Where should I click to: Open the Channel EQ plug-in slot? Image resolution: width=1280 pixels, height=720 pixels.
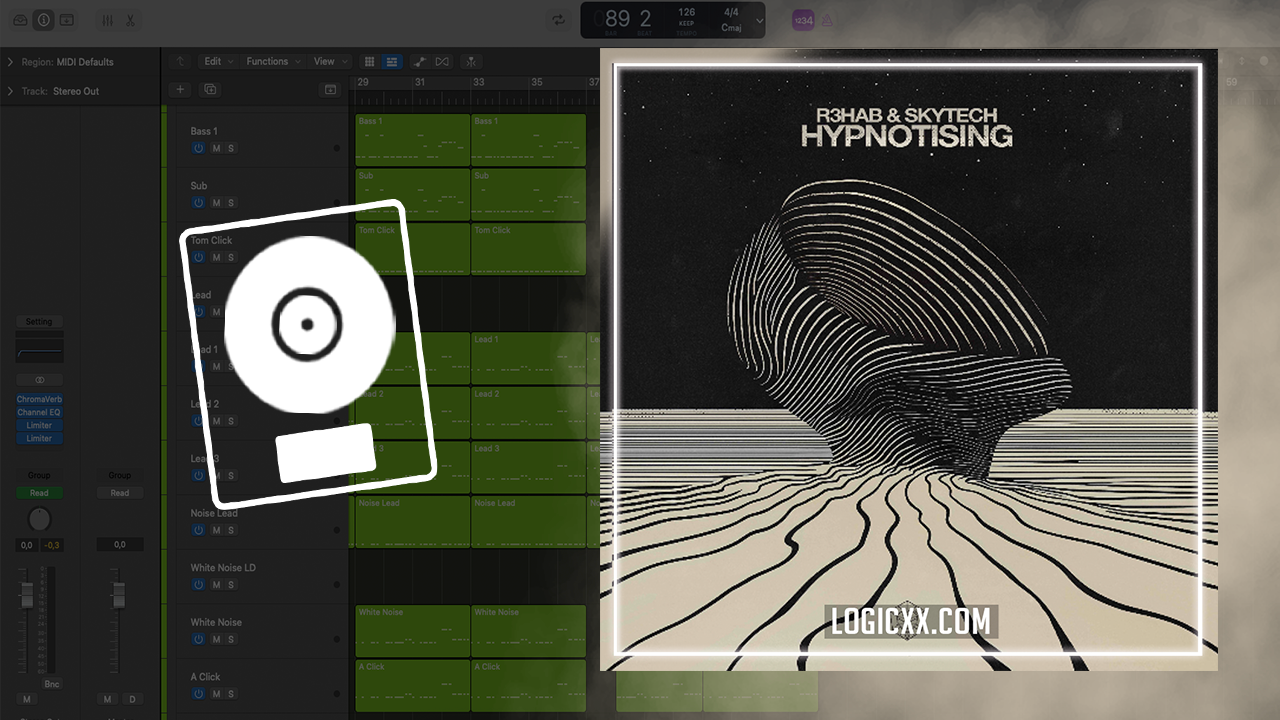pyautogui.click(x=39, y=412)
